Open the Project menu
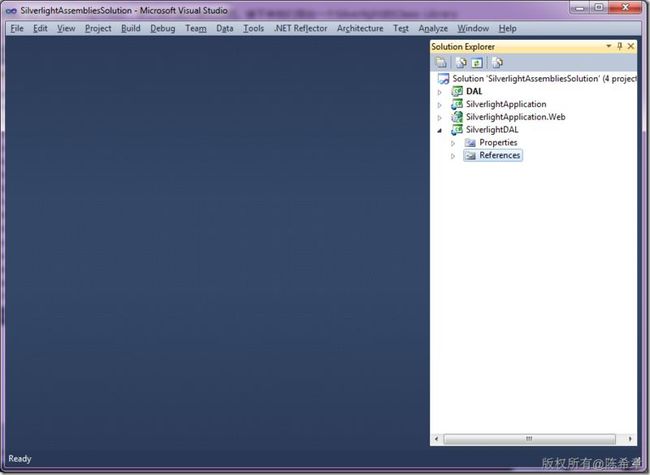The height and width of the screenshot is (475, 650). (x=98, y=28)
